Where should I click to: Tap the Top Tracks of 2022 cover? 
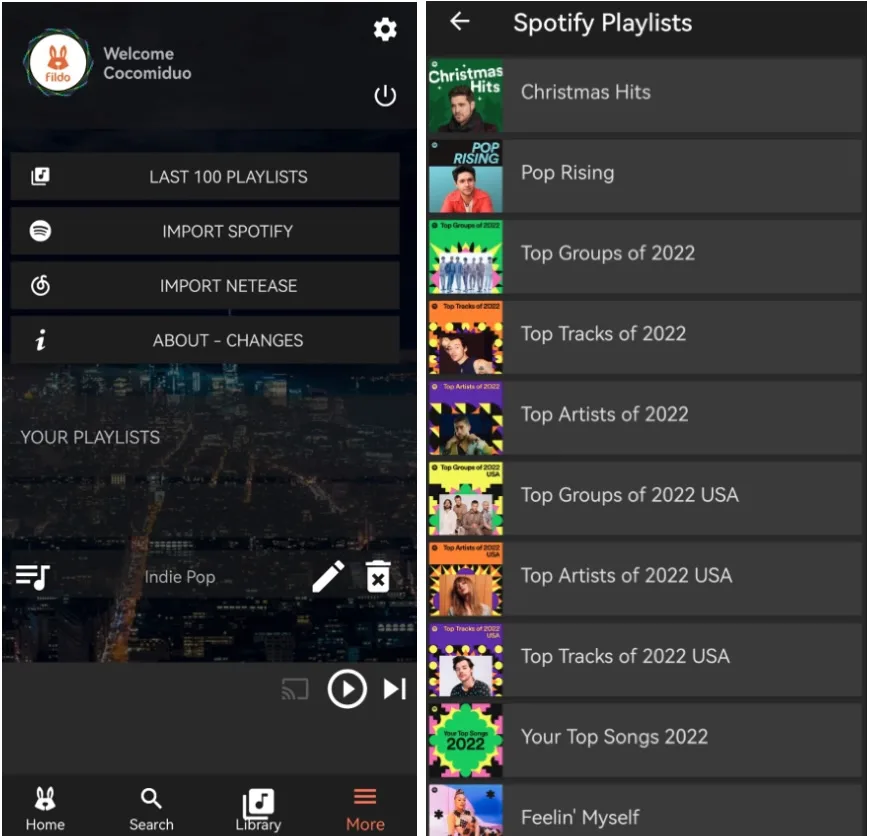pyautogui.click(x=466, y=337)
